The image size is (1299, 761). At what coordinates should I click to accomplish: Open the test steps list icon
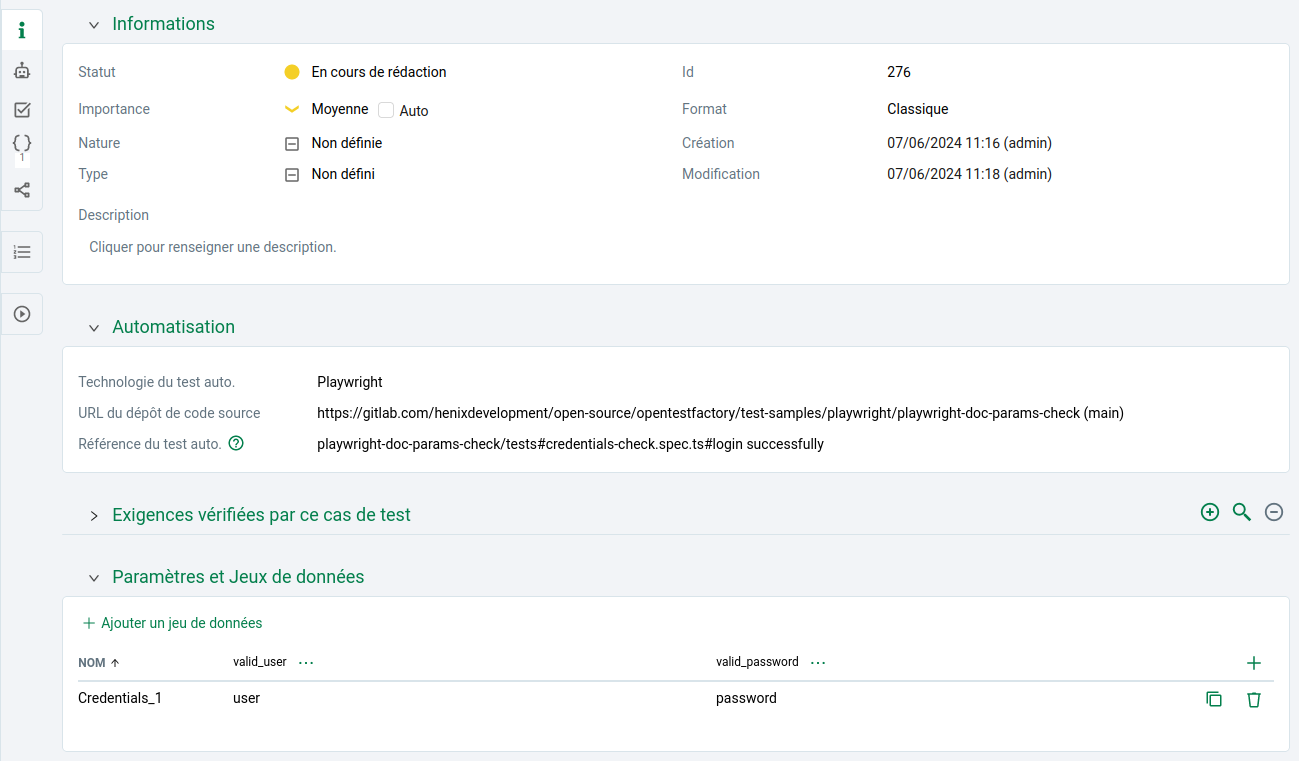[22, 252]
